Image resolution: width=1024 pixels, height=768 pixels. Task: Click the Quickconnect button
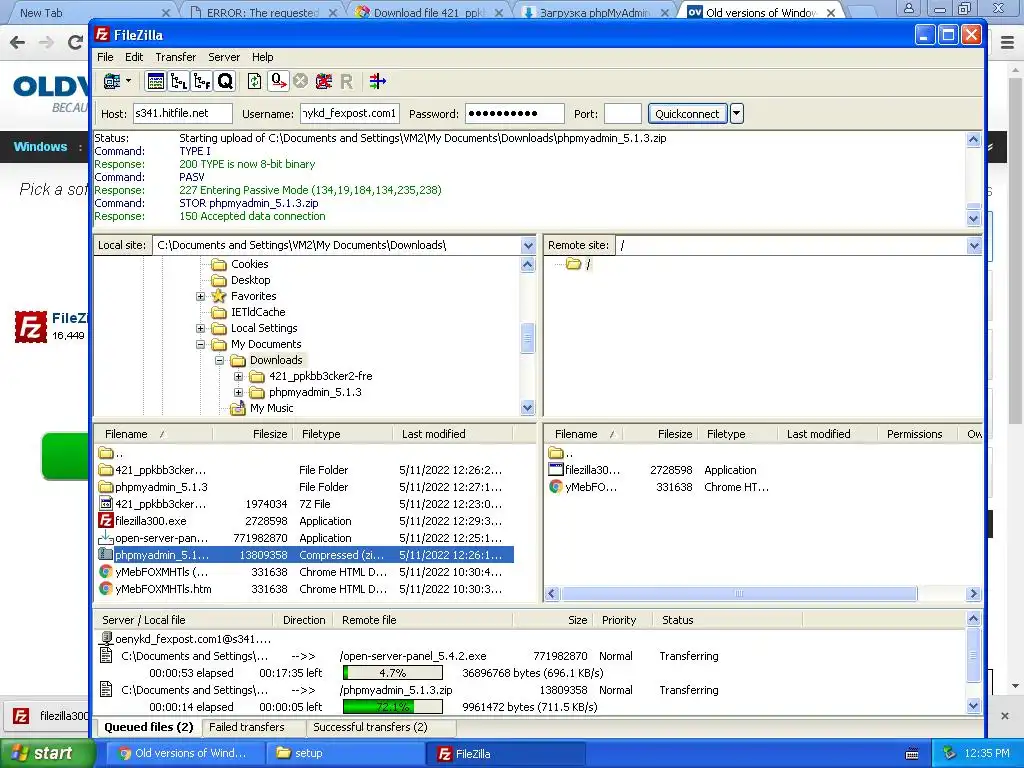(687, 114)
